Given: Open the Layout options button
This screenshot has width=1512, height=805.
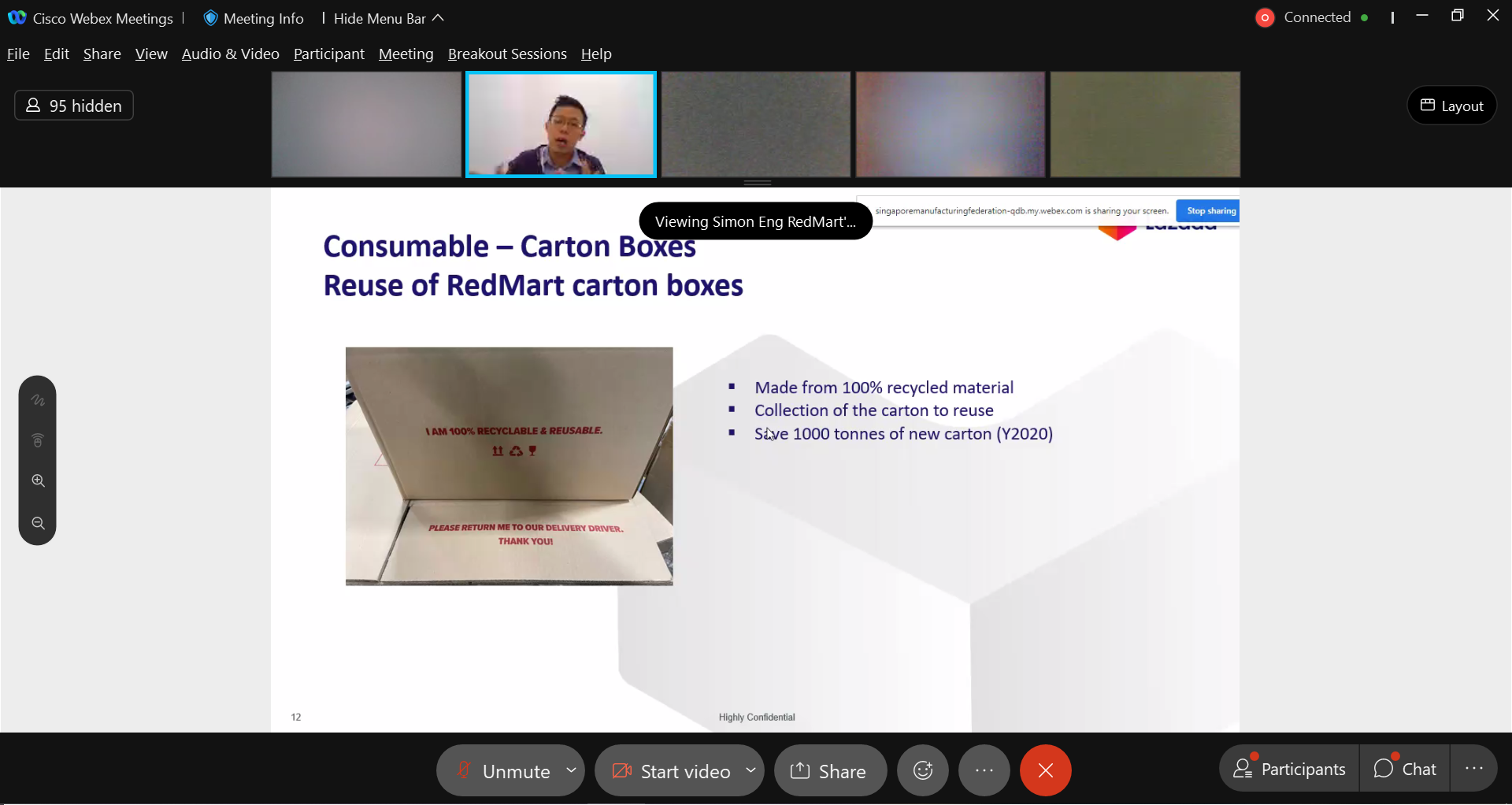Looking at the screenshot, I should tap(1451, 106).
